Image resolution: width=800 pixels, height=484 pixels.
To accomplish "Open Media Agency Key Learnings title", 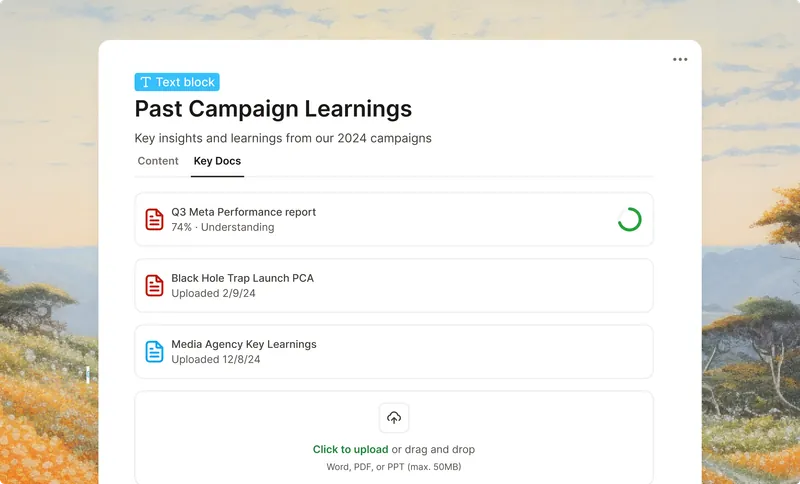I will 244,344.
